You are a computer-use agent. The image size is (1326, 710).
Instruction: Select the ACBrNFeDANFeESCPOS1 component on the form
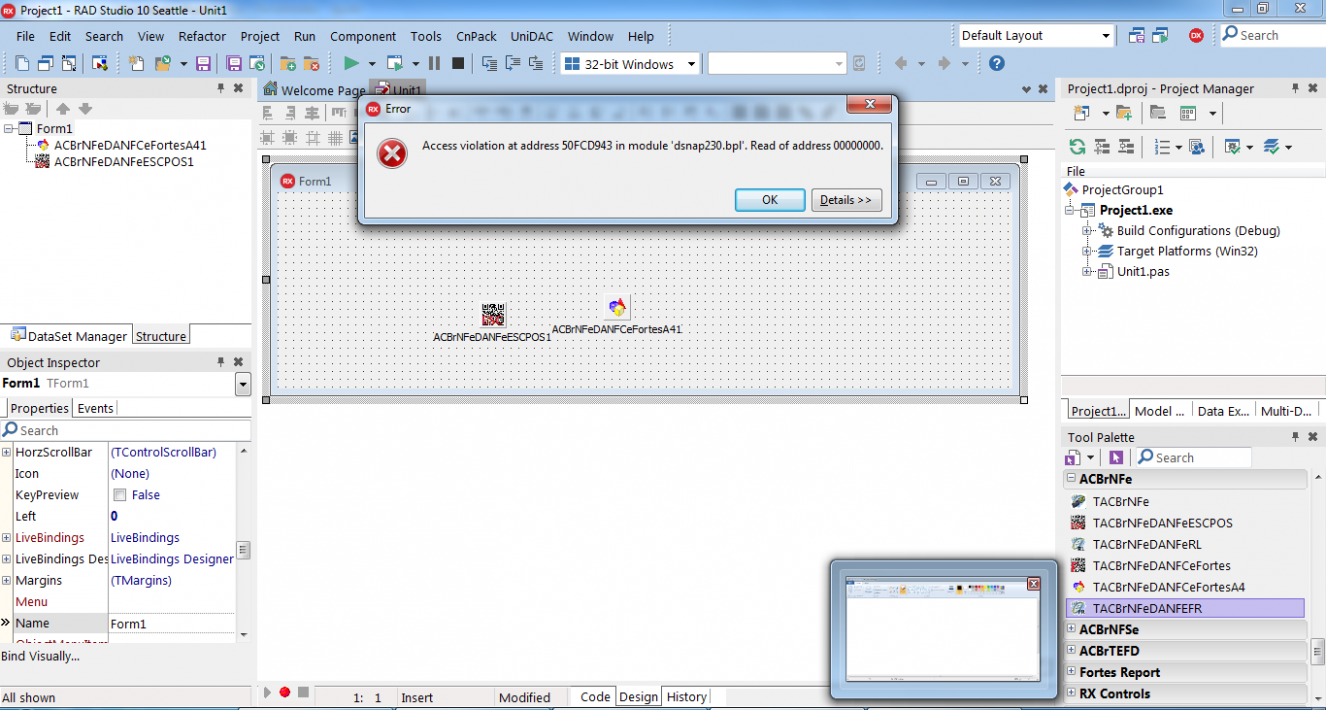click(x=492, y=315)
